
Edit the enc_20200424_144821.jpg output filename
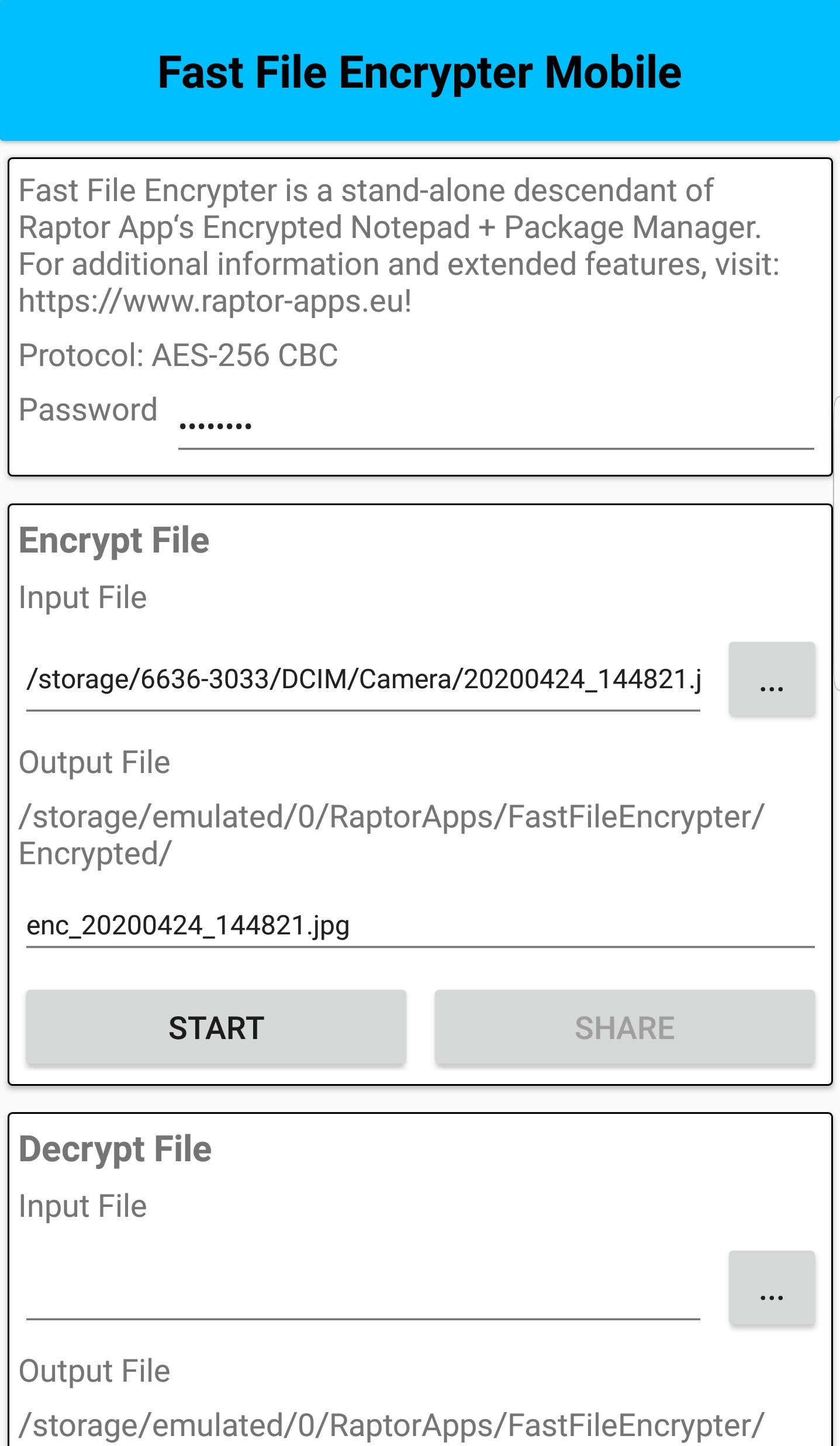pos(420,926)
